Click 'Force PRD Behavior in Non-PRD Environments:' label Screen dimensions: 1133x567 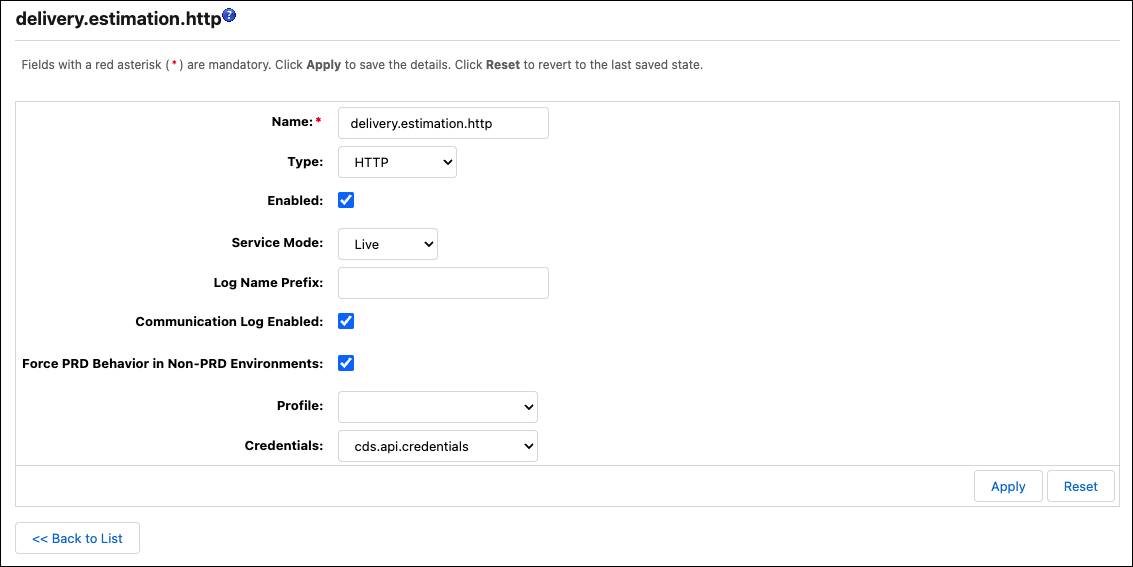(x=173, y=363)
